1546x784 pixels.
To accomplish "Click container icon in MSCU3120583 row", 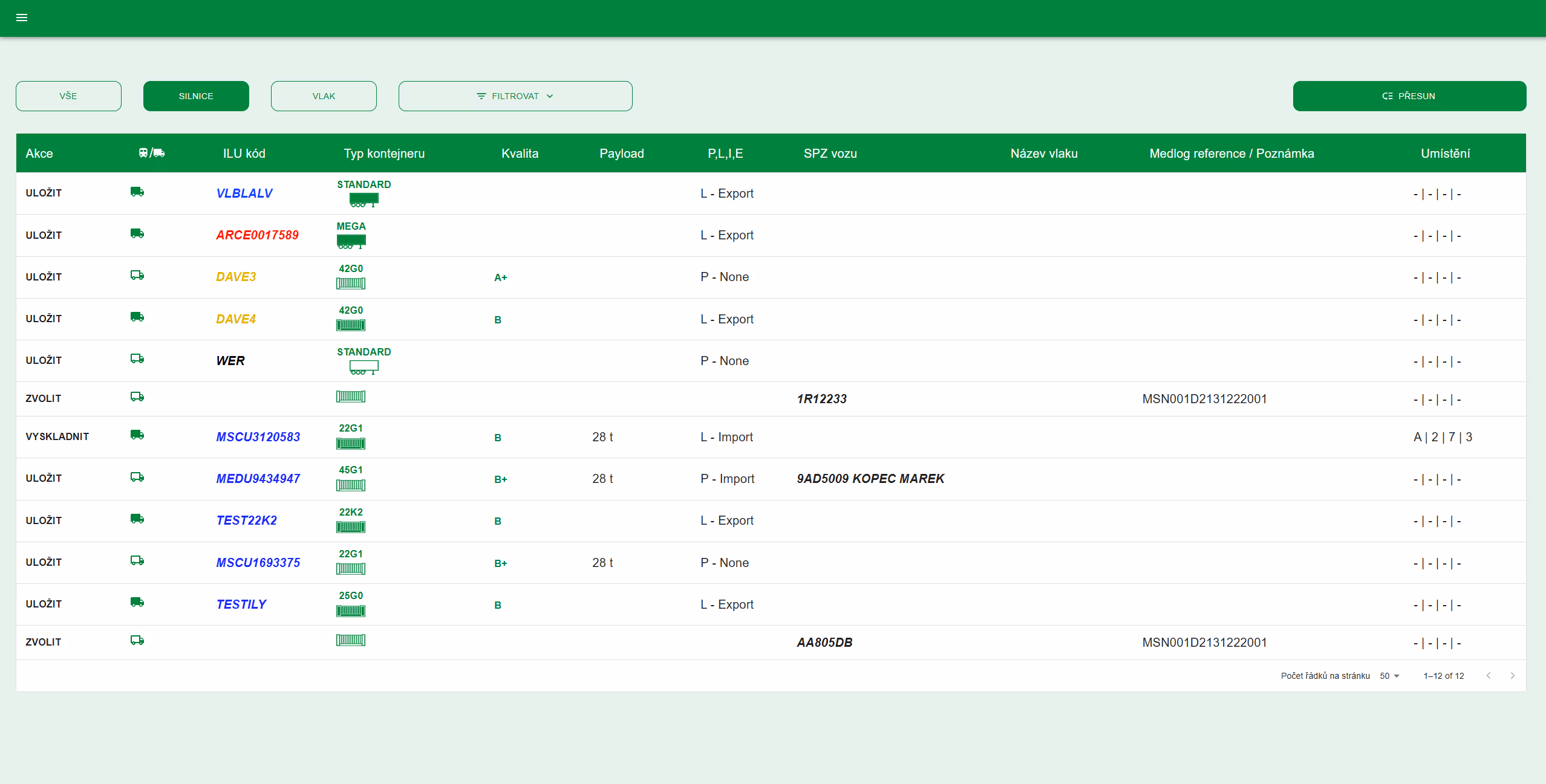I will click(x=351, y=444).
